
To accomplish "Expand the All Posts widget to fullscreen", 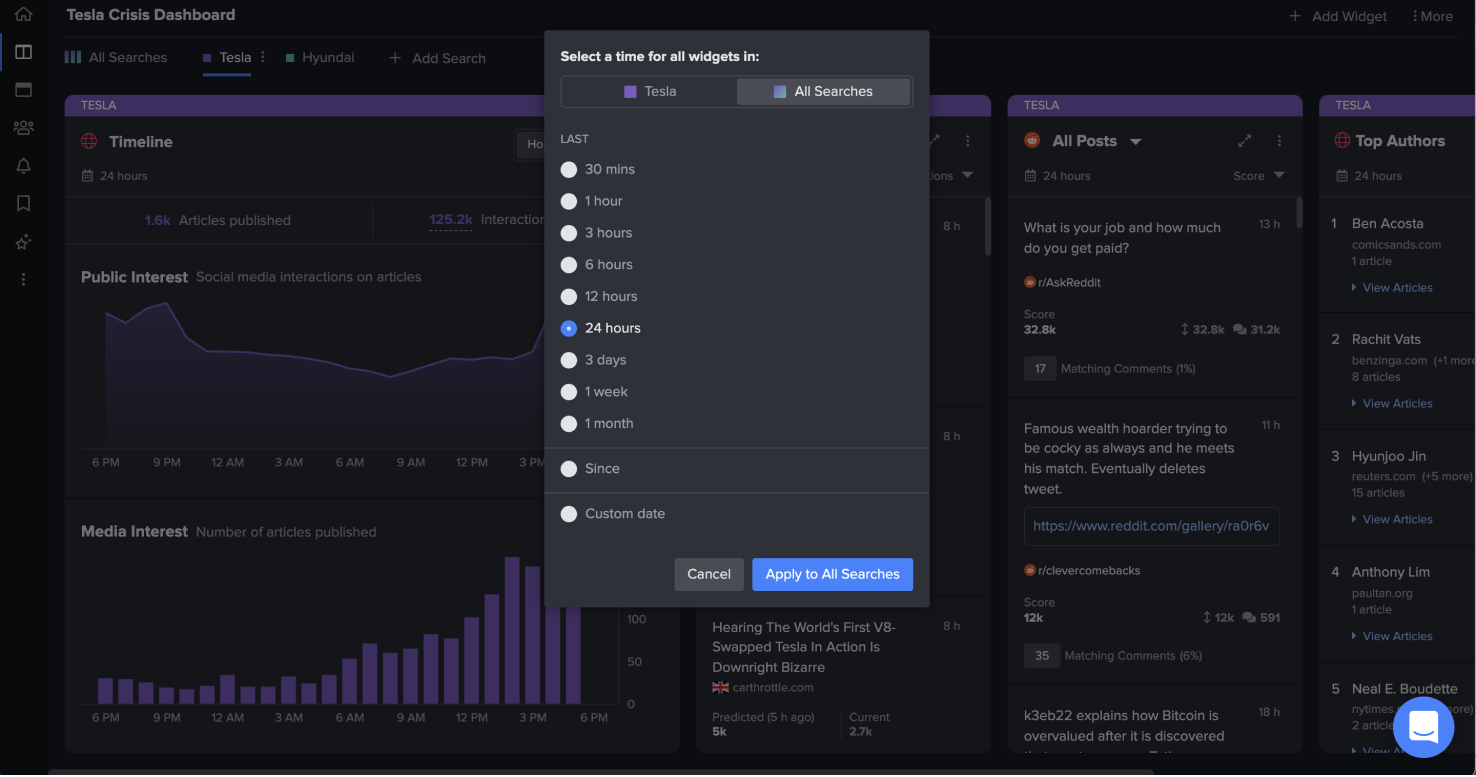I will tap(1245, 141).
